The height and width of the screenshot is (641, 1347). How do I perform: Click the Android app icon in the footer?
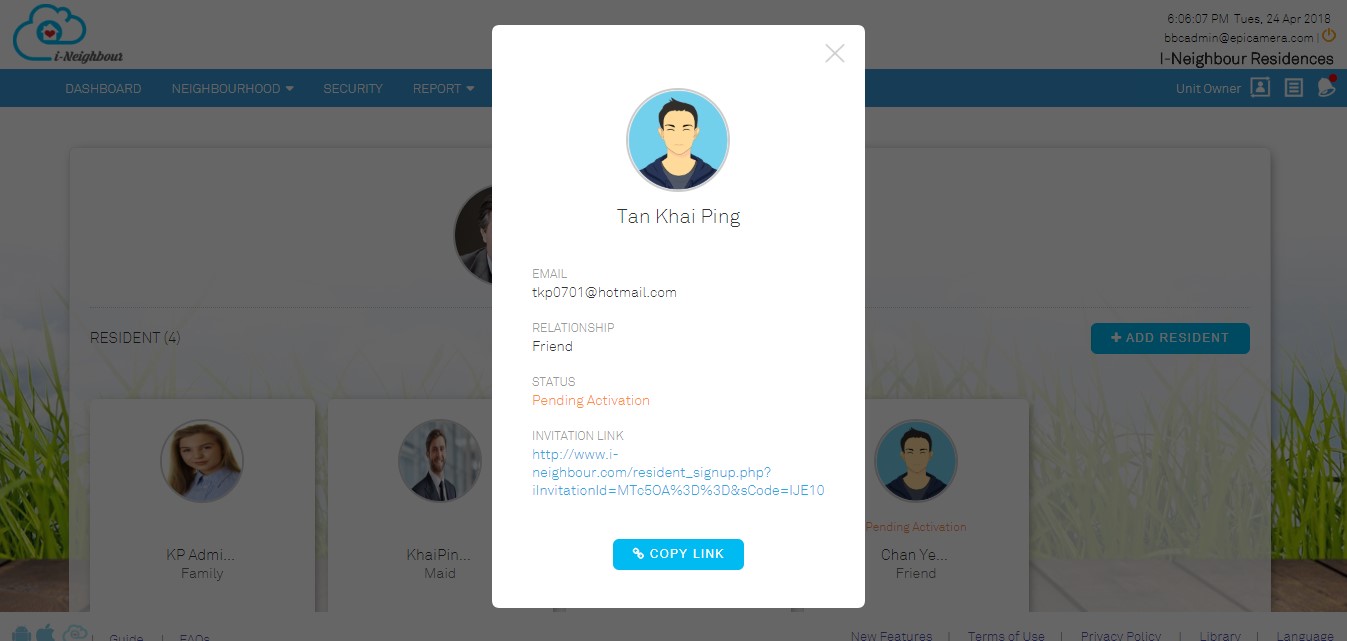tap(21, 634)
